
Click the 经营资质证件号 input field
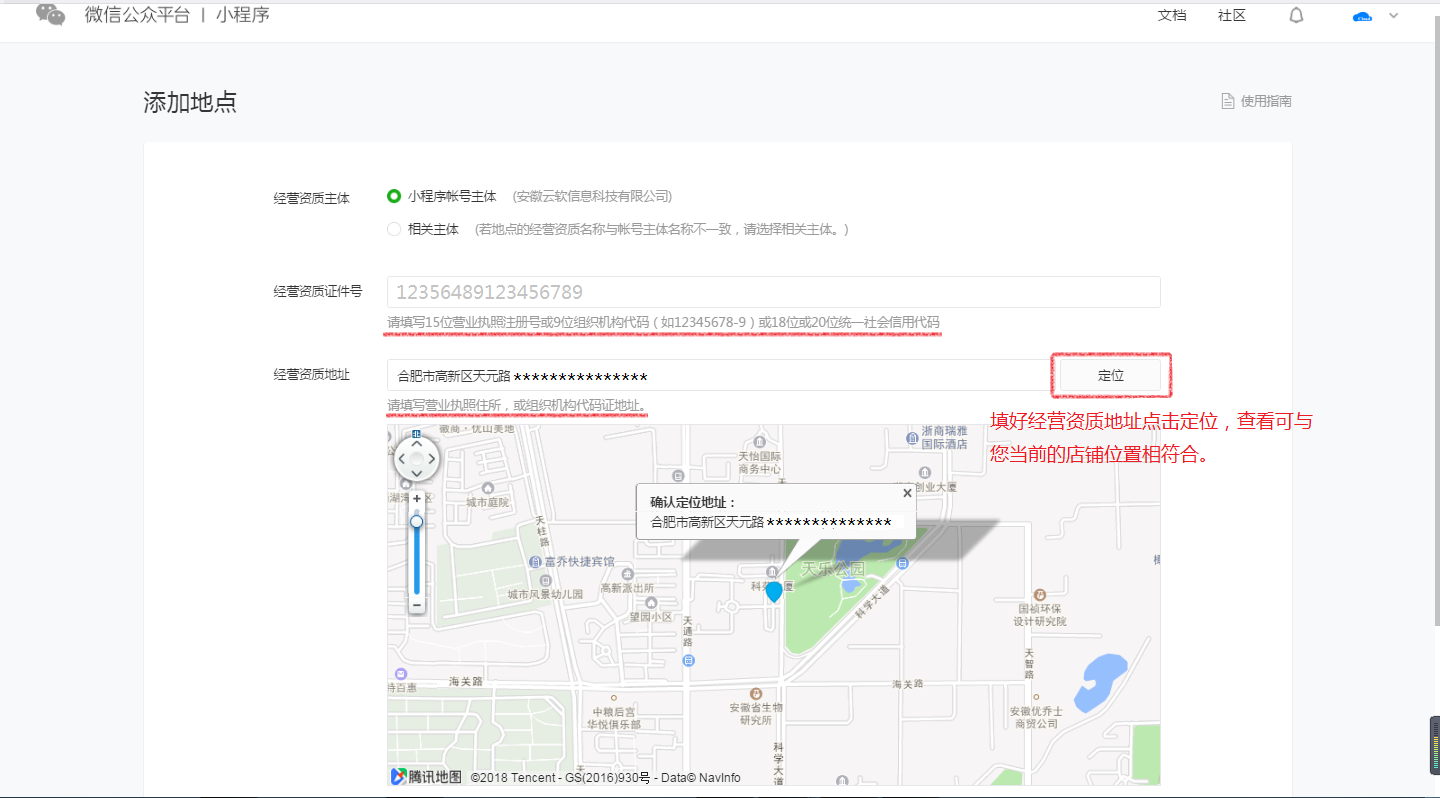pos(773,291)
